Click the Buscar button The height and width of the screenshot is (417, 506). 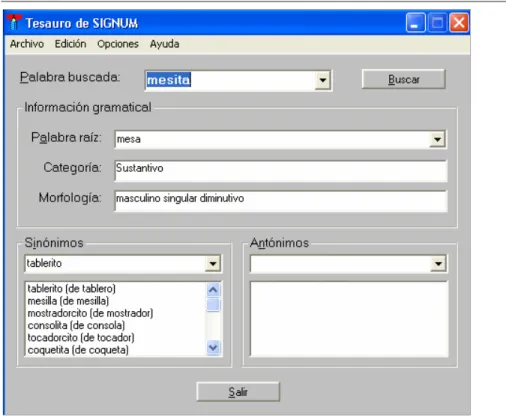pyautogui.click(x=403, y=79)
